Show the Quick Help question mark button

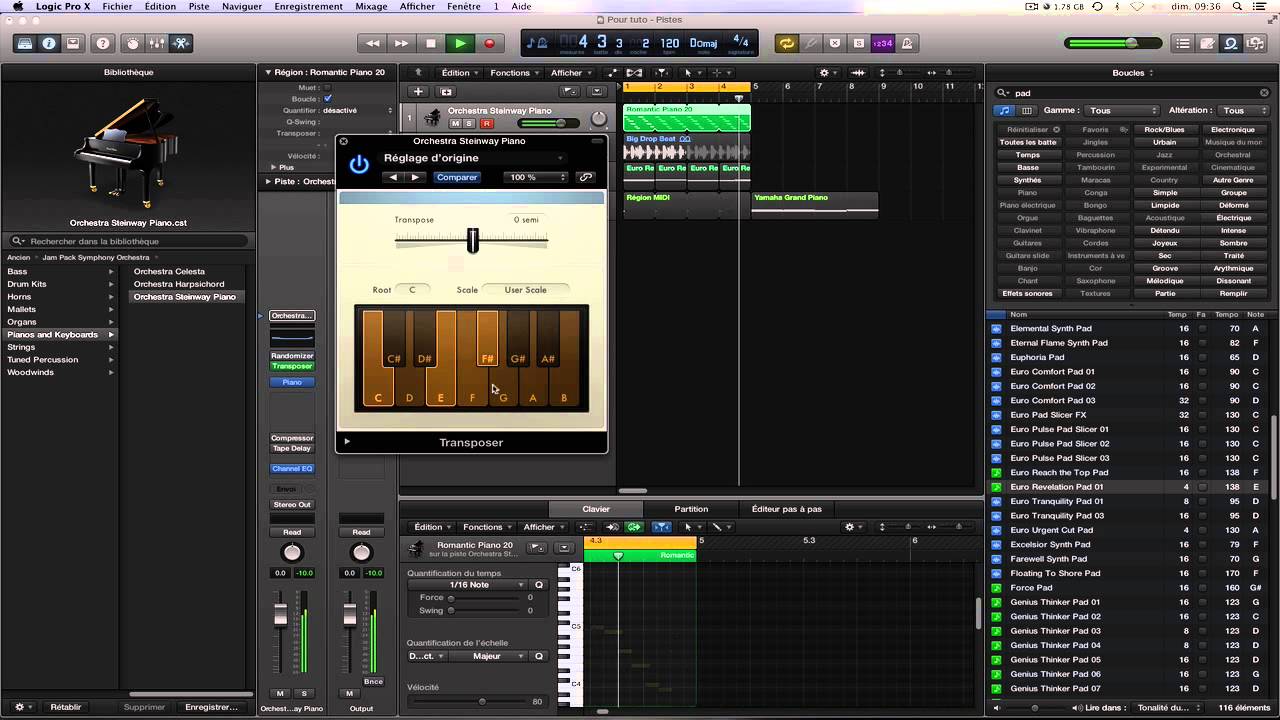click(x=102, y=43)
